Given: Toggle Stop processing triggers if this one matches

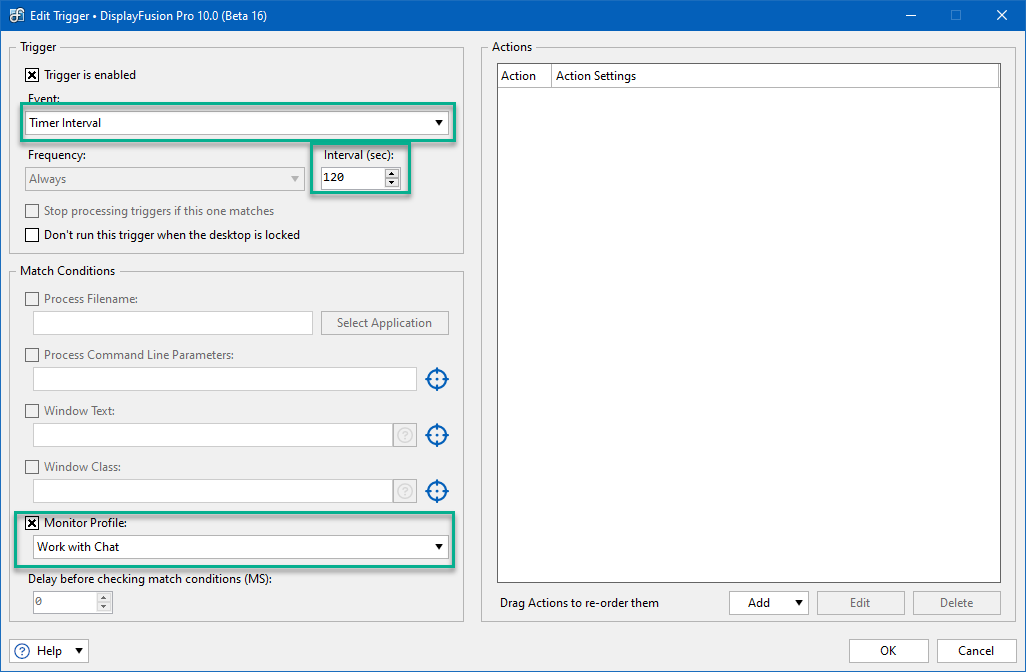Looking at the screenshot, I should click(31, 211).
